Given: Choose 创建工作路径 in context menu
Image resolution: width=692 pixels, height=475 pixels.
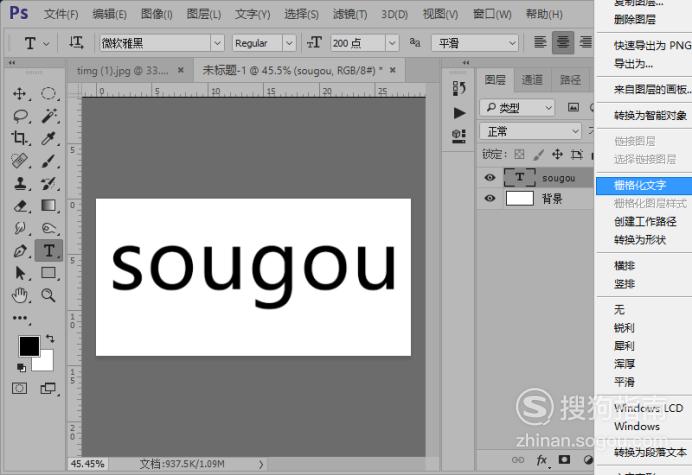Looking at the screenshot, I should (643, 222).
